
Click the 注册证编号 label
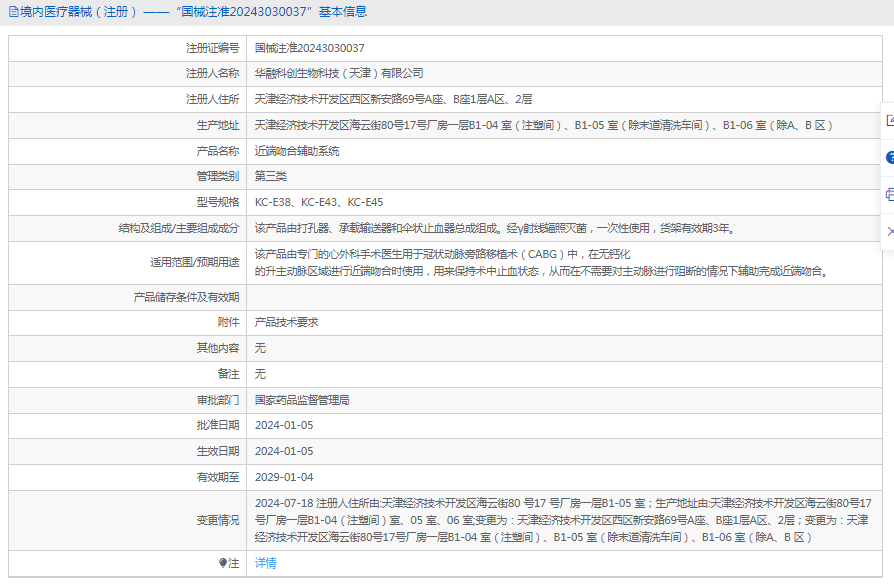pyautogui.click(x=213, y=48)
